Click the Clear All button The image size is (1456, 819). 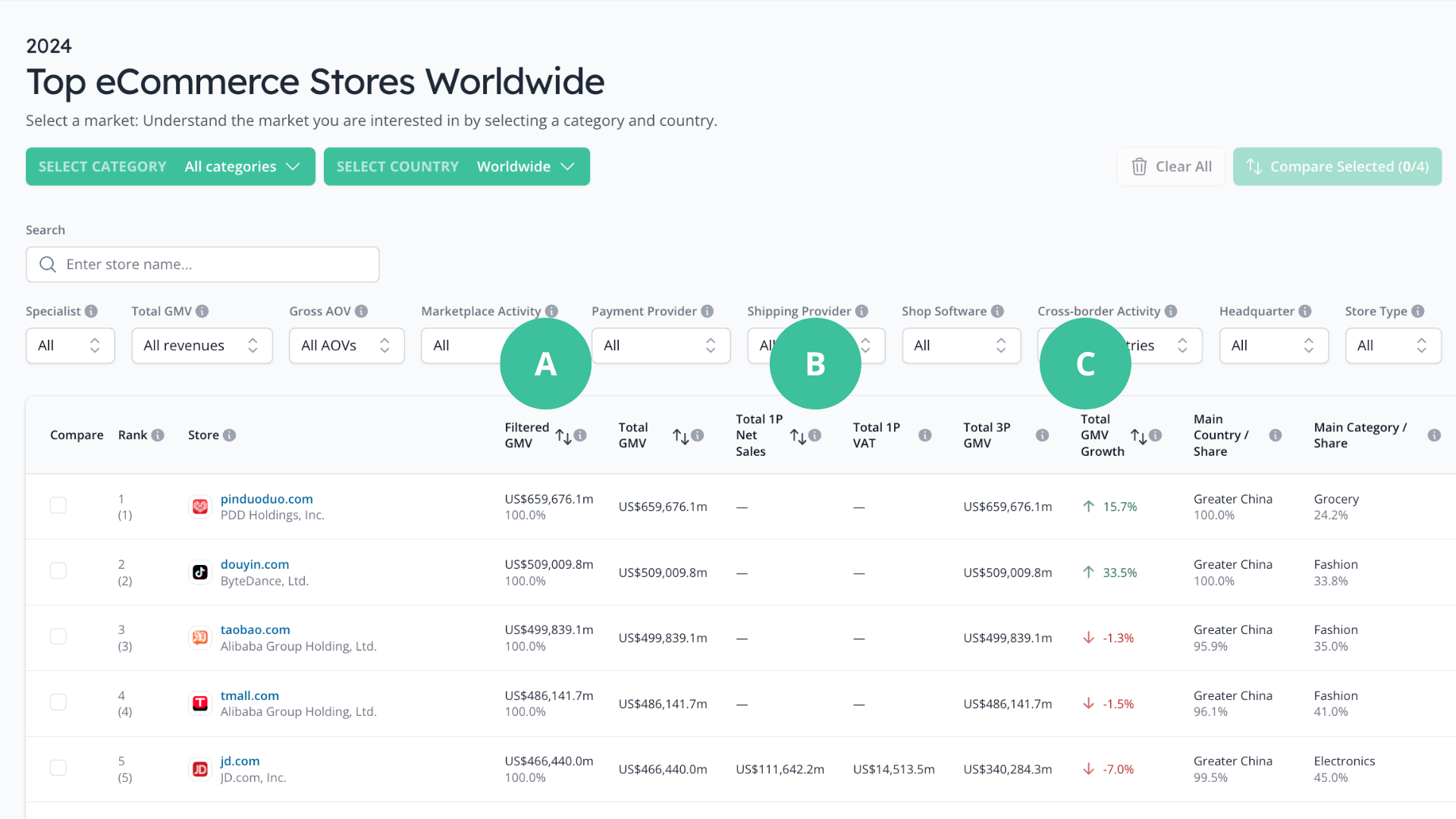(1170, 167)
